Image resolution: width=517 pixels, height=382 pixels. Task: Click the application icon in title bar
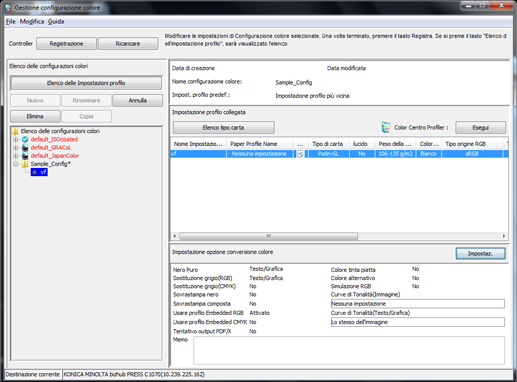[8, 7]
